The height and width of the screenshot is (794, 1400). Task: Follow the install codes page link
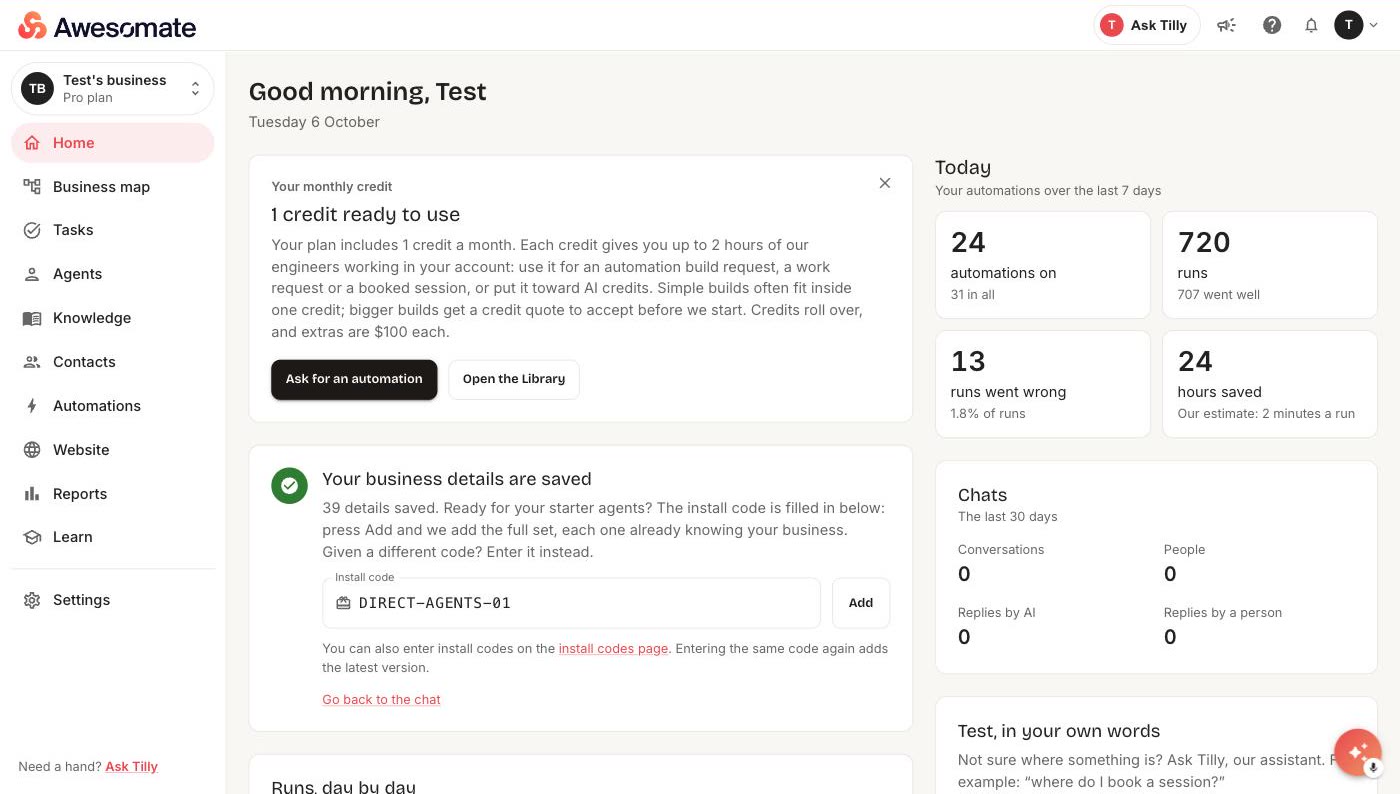point(613,648)
